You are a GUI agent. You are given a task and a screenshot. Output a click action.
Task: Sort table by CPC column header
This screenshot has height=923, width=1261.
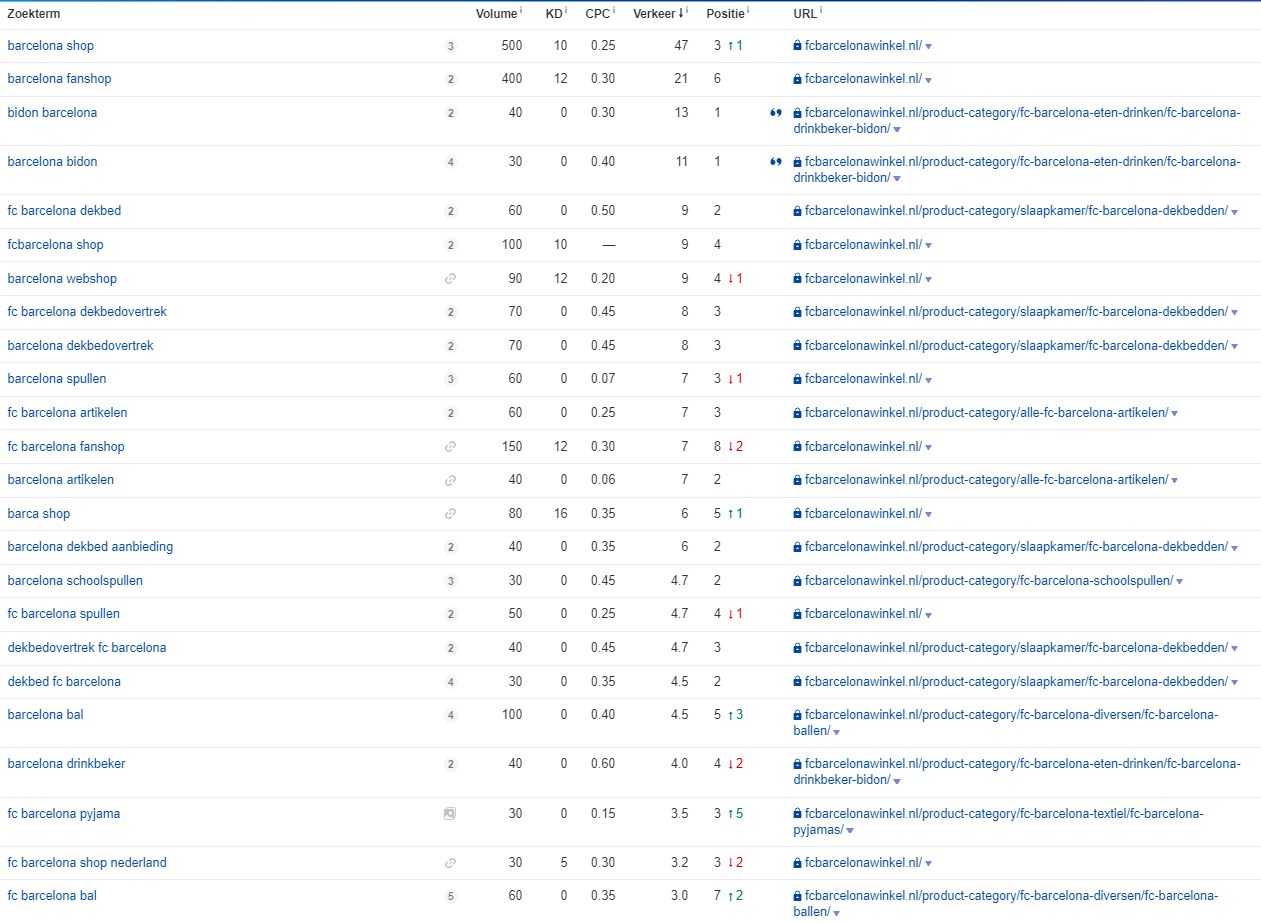(x=597, y=13)
